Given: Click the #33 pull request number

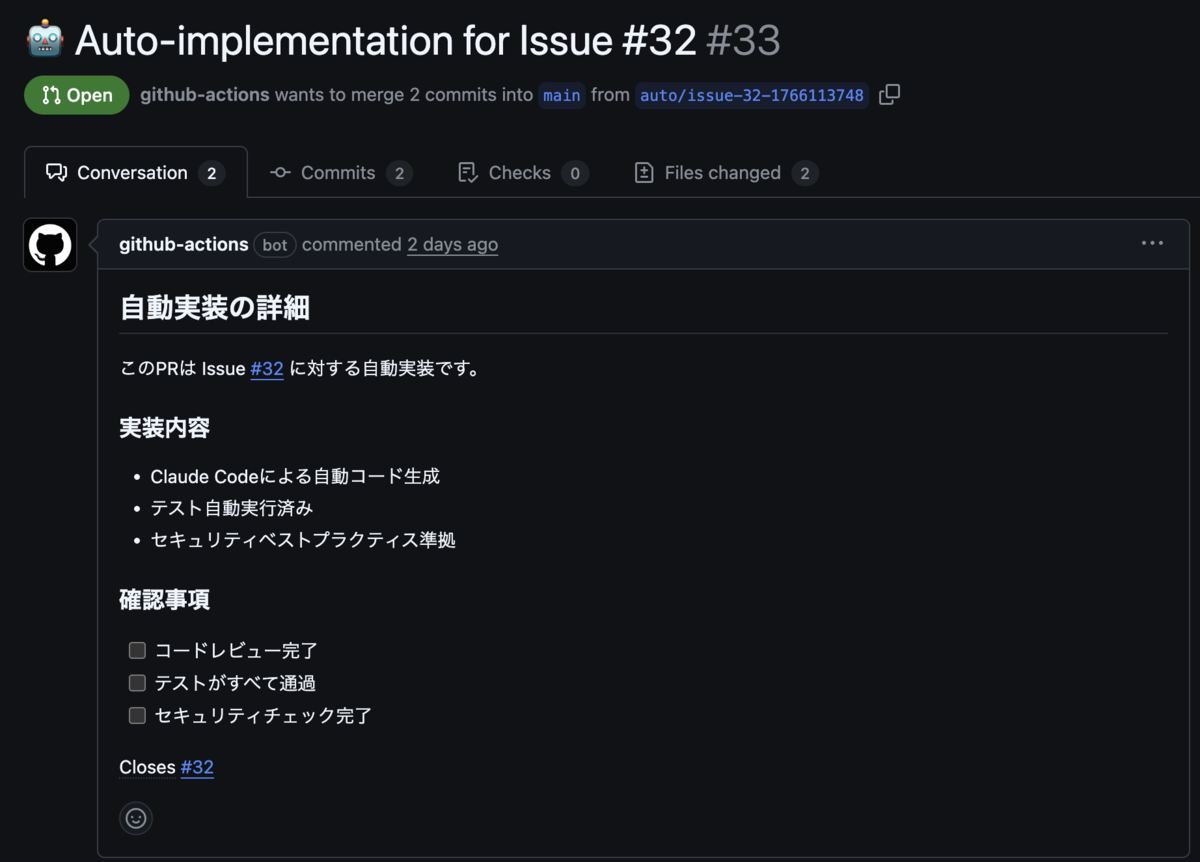Looking at the screenshot, I should [x=743, y=40].
